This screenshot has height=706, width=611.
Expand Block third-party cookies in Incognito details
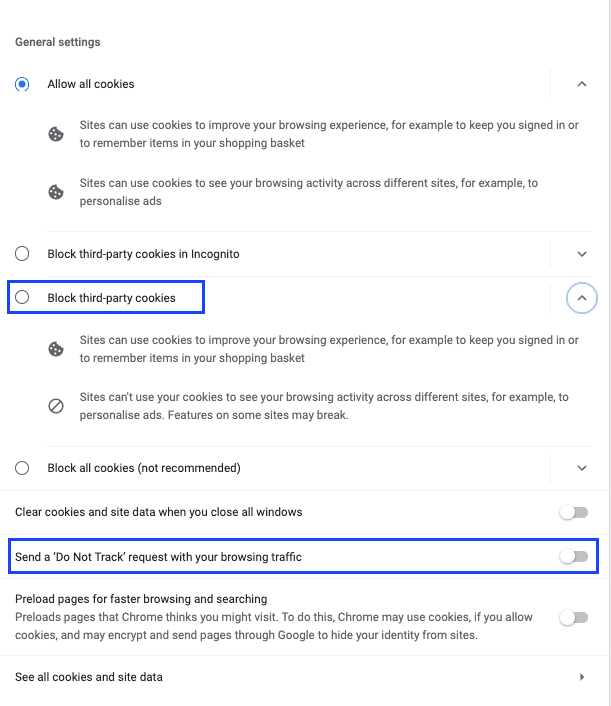pyautogui.click(x=582, y=254)
